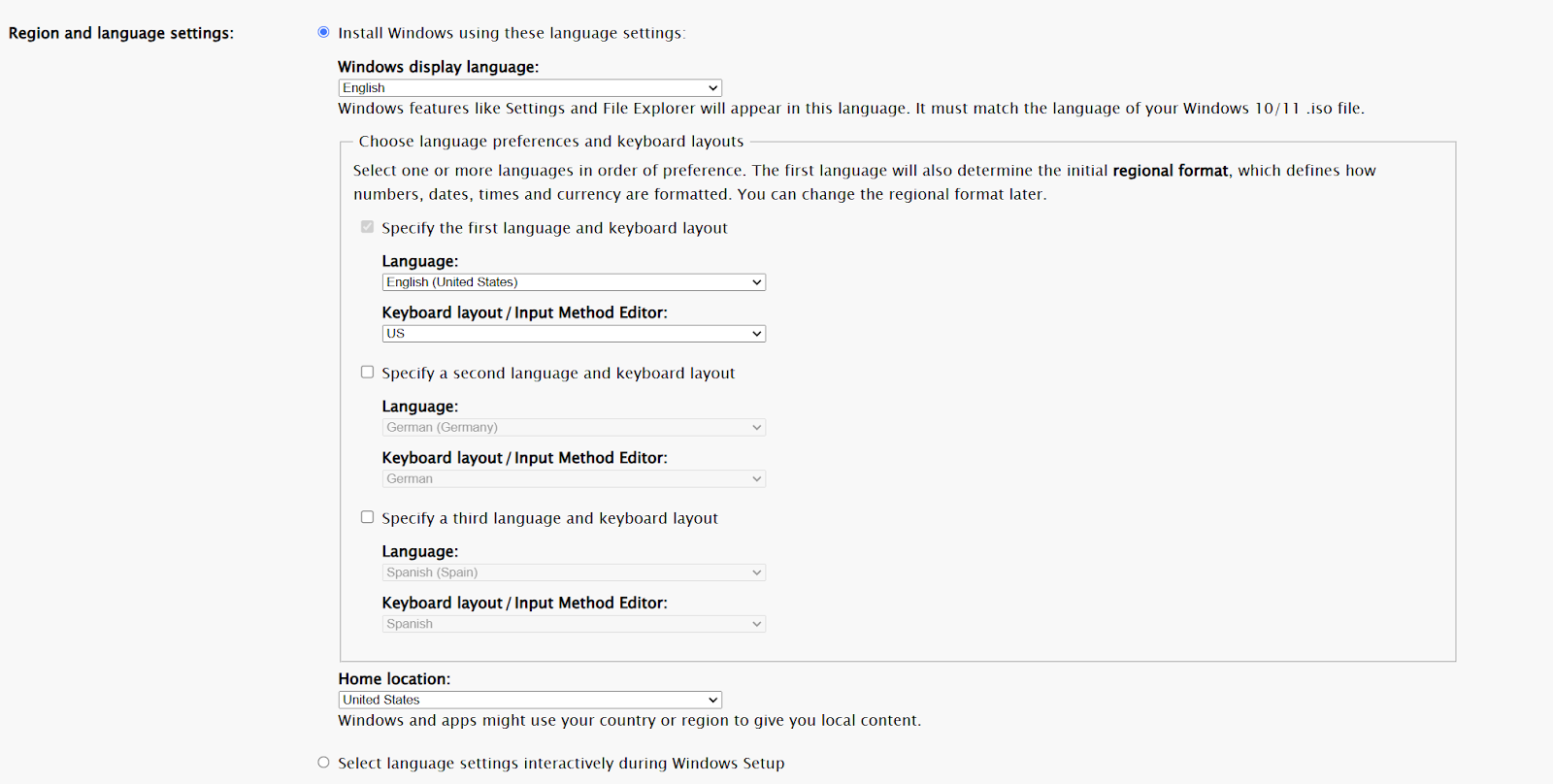The width and height of the screenshot is (1553, 784).
Task: Click the dropdown arrow next to United States
Action: coord(711,699)
